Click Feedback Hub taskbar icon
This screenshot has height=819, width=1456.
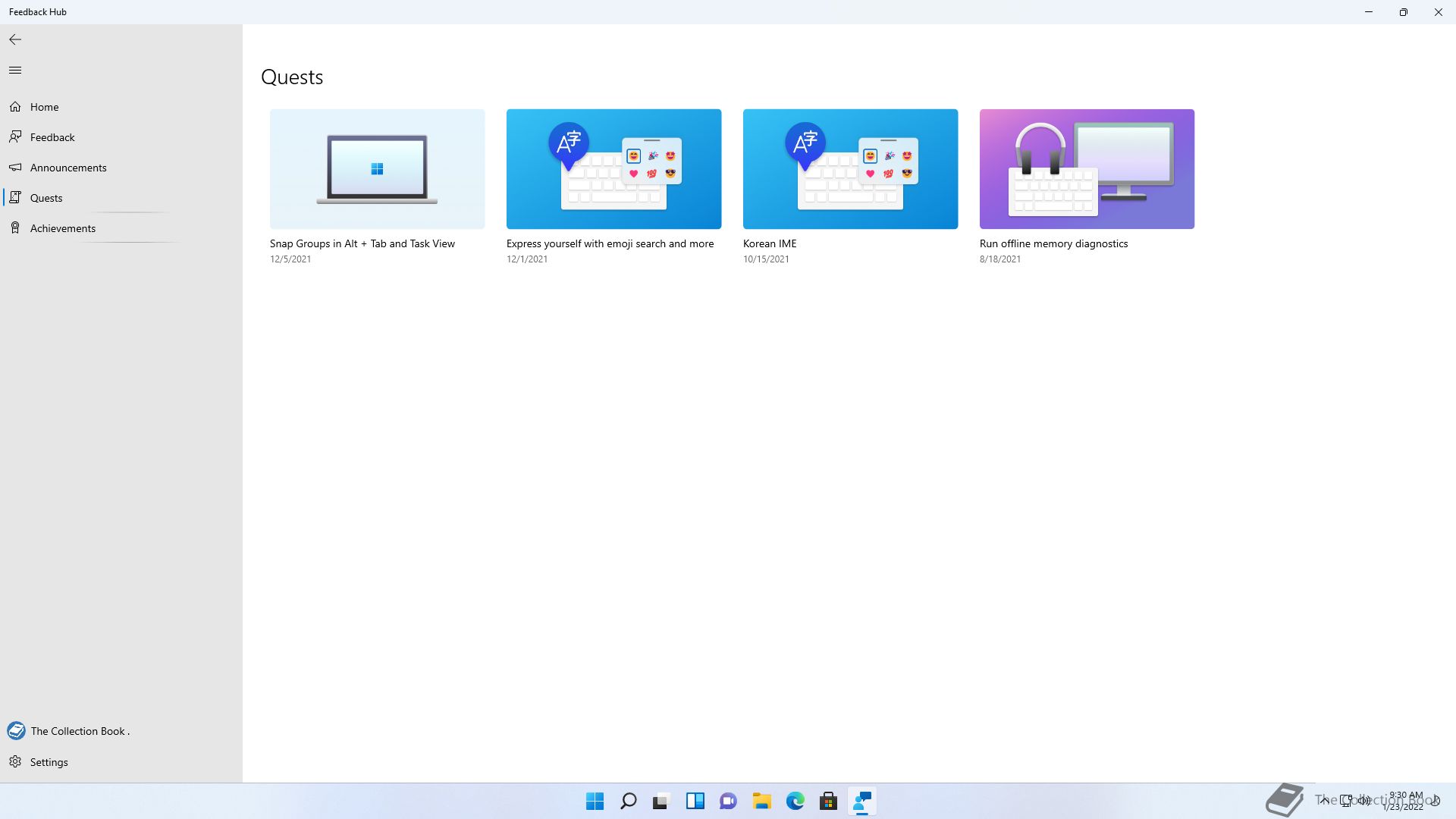coord(862,801)
